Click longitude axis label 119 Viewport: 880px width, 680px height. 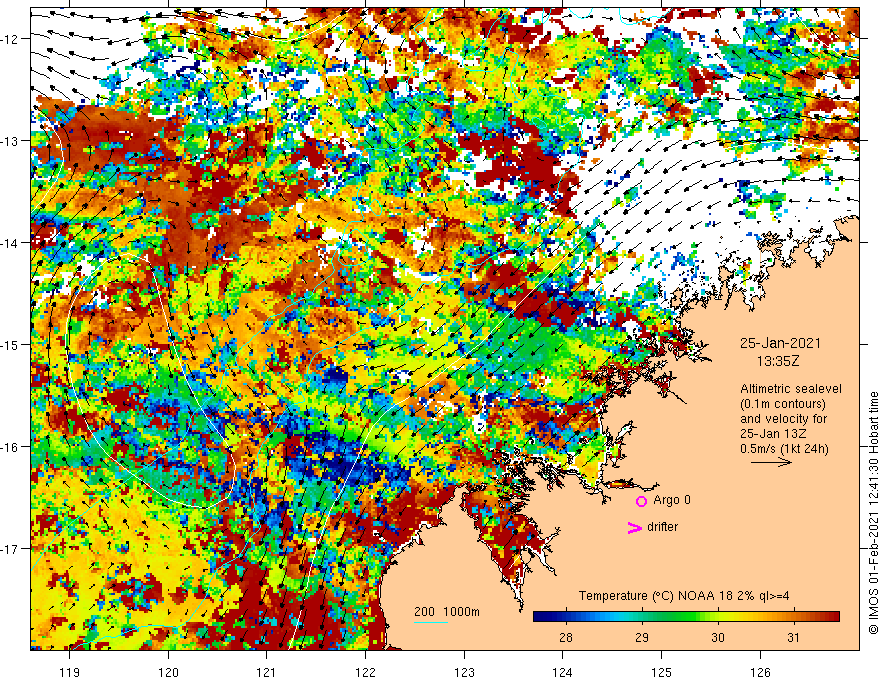tap(70, 672)
